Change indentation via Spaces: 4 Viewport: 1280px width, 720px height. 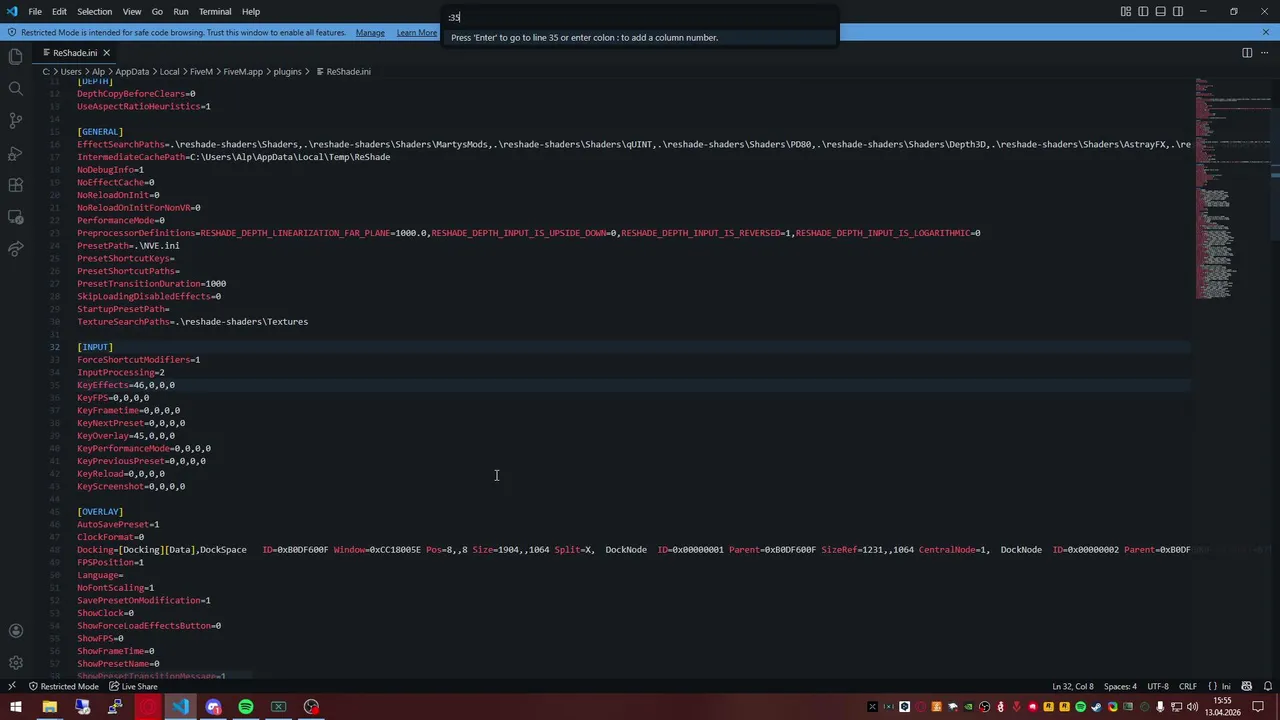pyautogui.click(x=1120, y=687)
